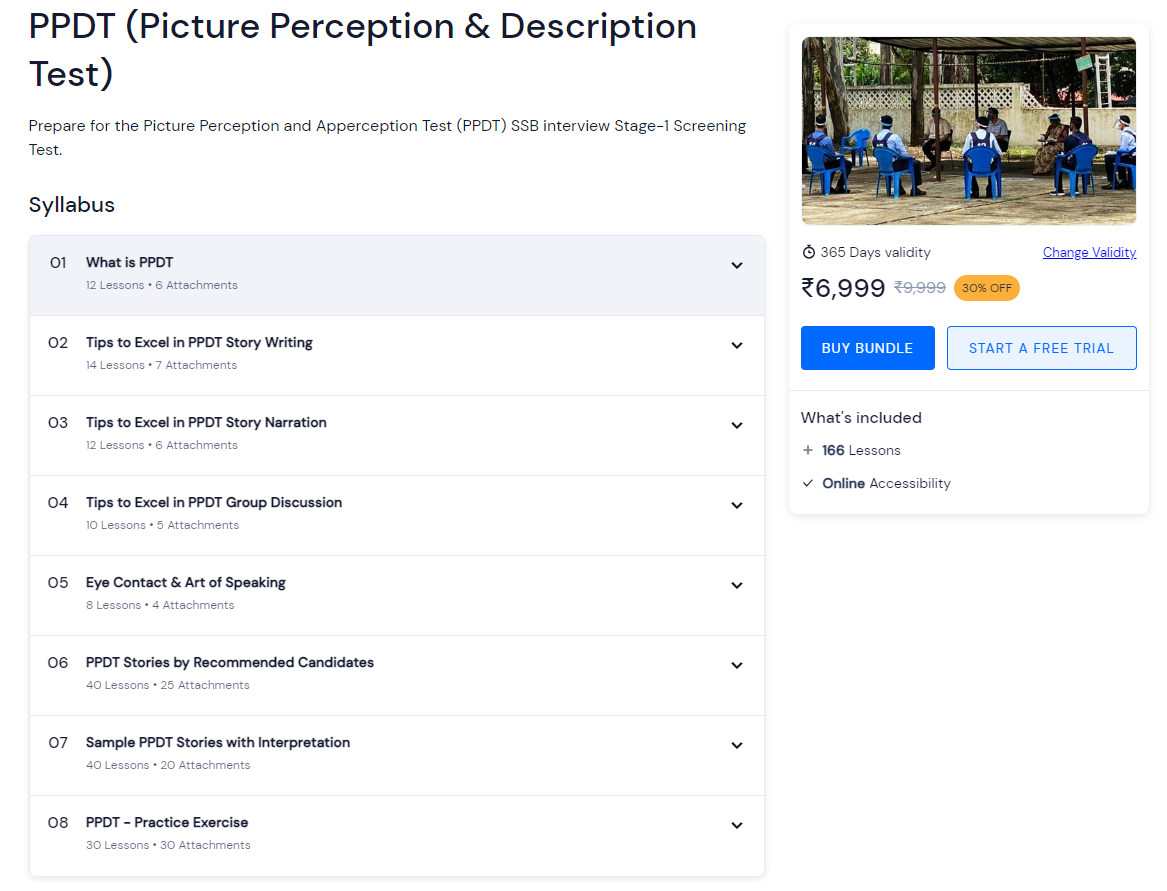Select the Tips to Excel in PPDT Group Discussion title
Image resolution: width=1167 pixels, height=891 pixels.
coord(214,502)
